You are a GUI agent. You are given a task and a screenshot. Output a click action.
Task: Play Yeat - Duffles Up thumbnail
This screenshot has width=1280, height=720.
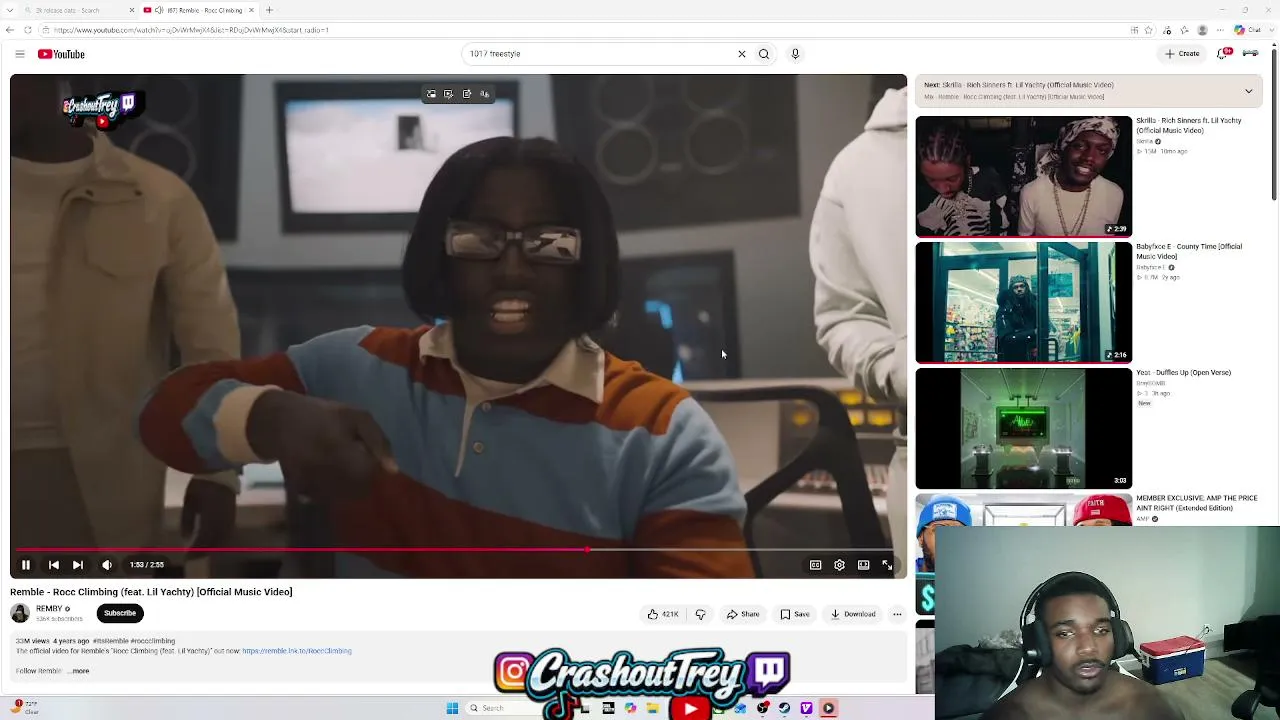[x=1024, y=428]
